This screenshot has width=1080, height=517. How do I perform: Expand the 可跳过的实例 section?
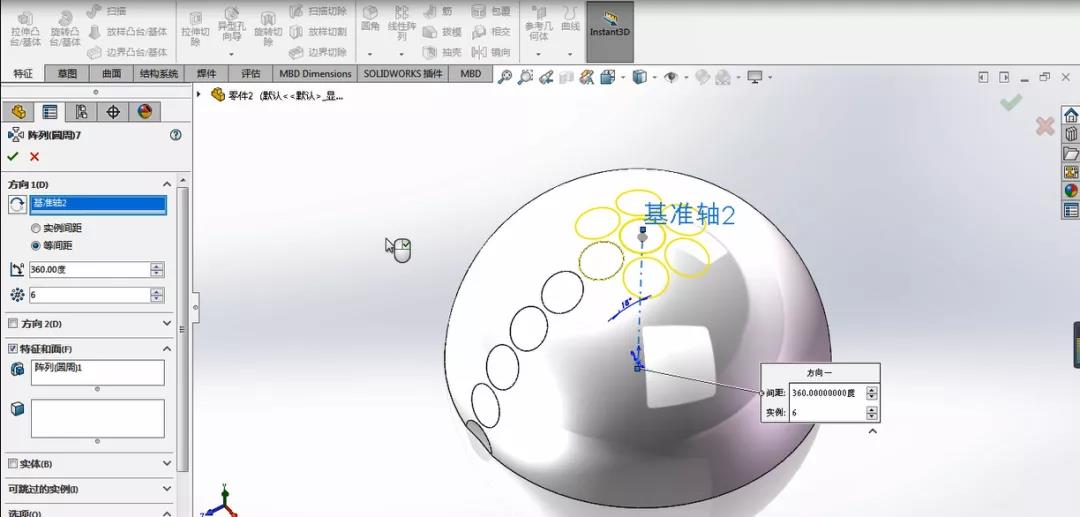tap(167, 489)
